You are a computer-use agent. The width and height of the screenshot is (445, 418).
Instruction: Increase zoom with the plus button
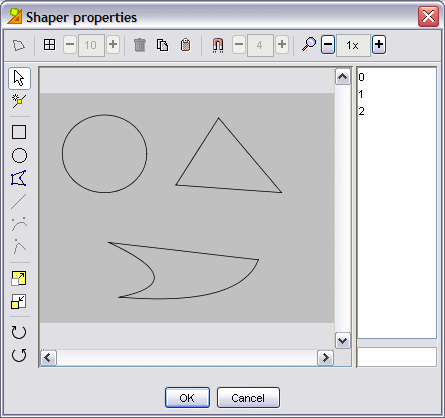379,44
